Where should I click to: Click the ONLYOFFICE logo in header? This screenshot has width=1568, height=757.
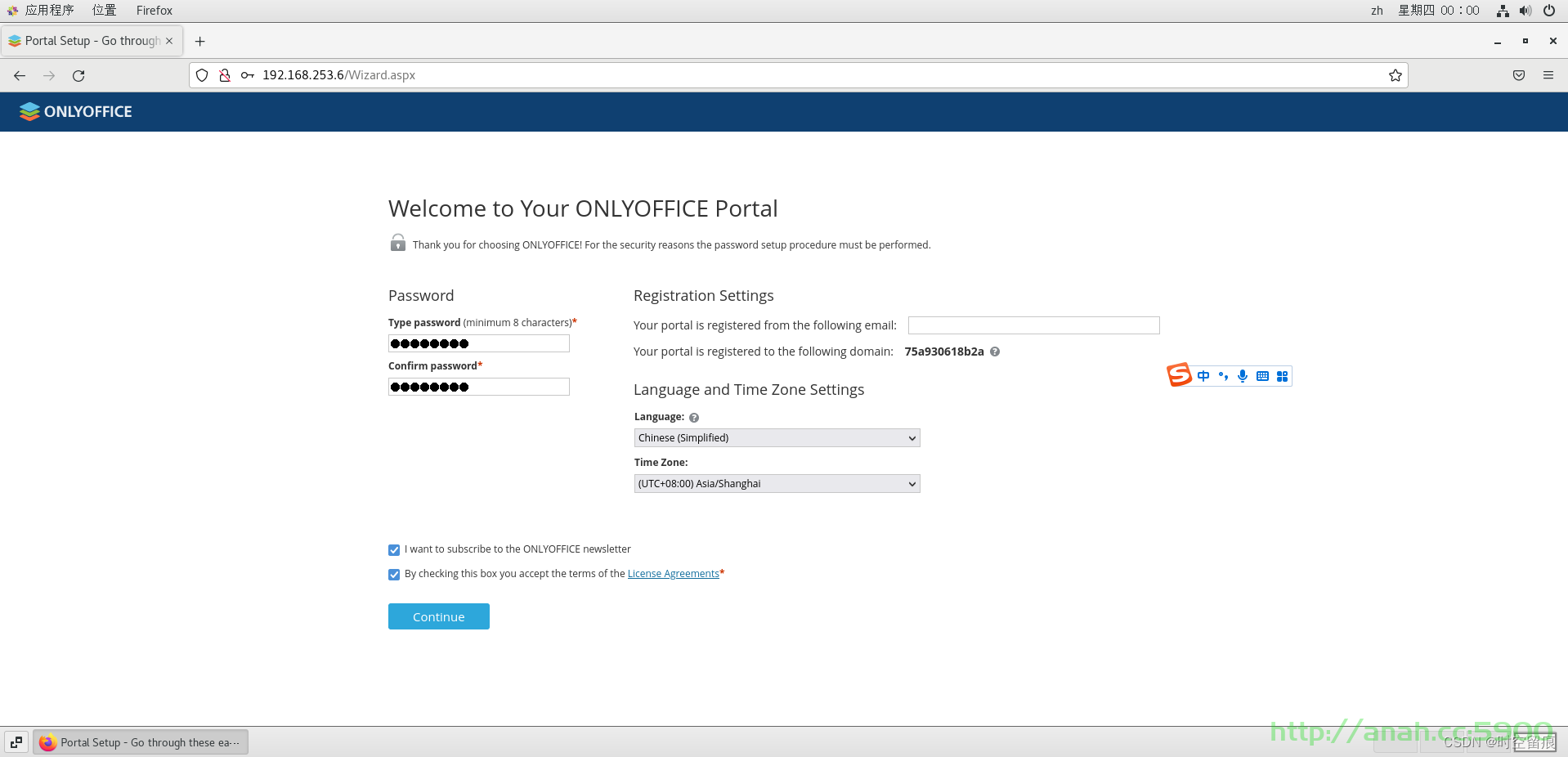pyautogui.click(x=76, y=112)
